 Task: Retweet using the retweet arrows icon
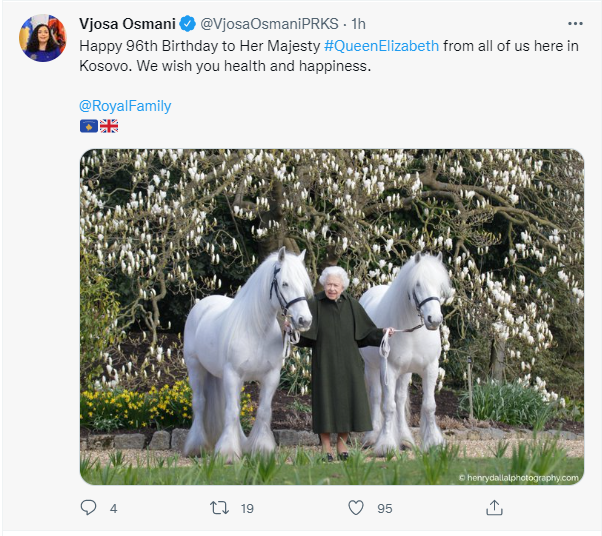219,508
